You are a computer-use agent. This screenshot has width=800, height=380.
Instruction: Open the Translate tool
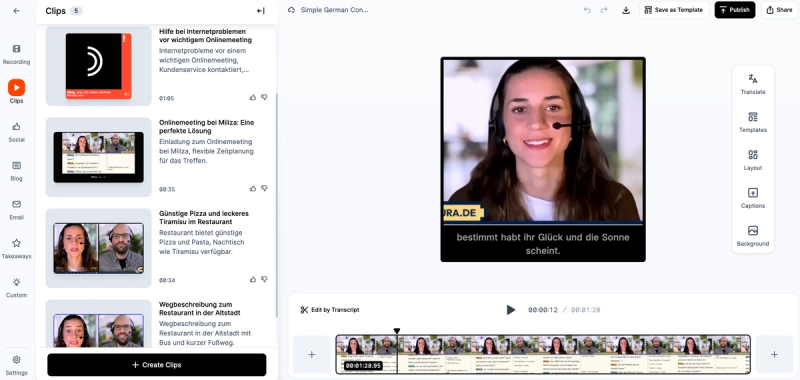point(753,84)
